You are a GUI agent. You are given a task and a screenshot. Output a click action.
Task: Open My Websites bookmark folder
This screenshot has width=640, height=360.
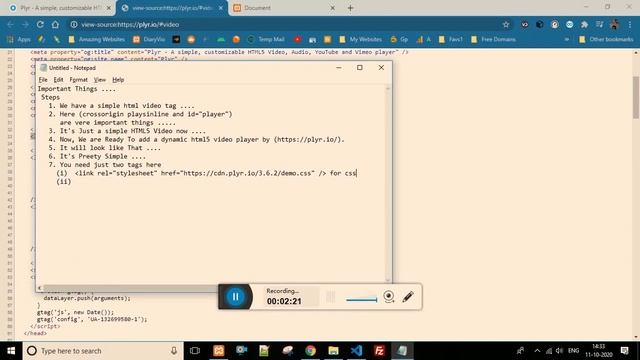click(x=360, y=39)
